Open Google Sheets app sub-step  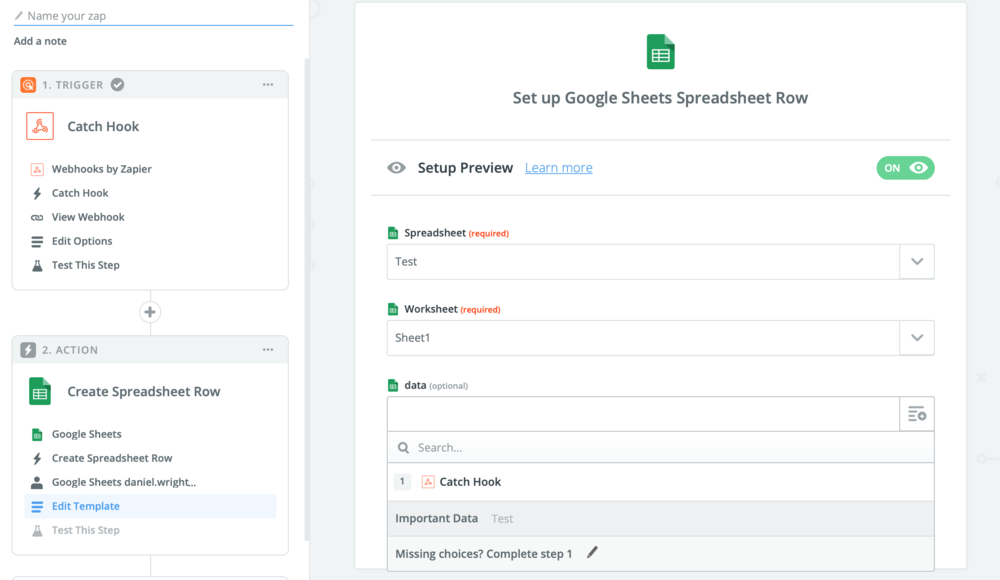point(86,435)
